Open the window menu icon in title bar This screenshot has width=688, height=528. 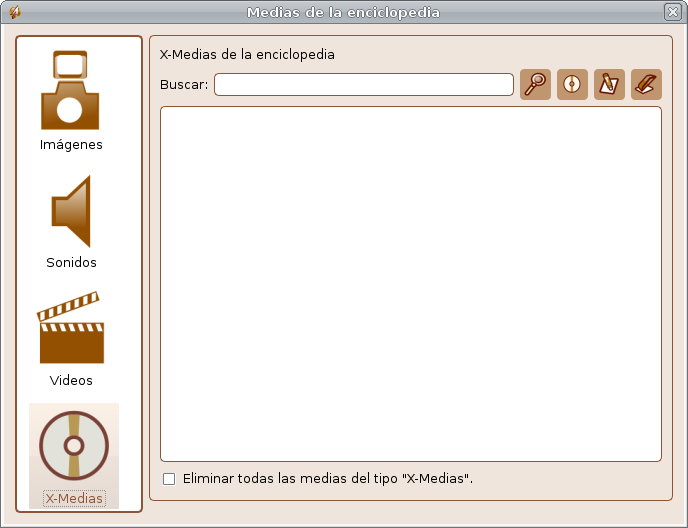point(14,13)
